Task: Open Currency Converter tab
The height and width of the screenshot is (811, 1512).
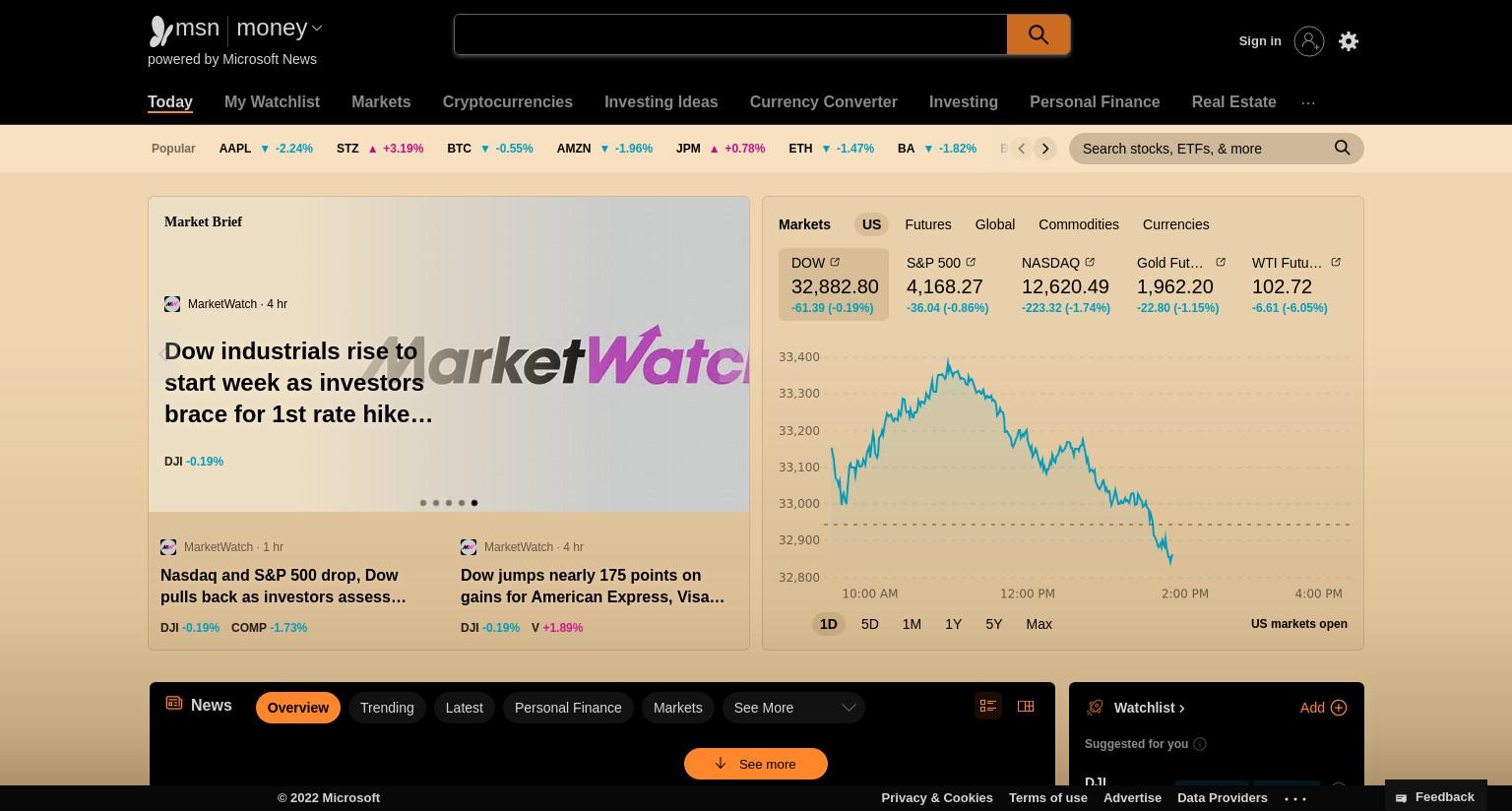Action: 823,102
